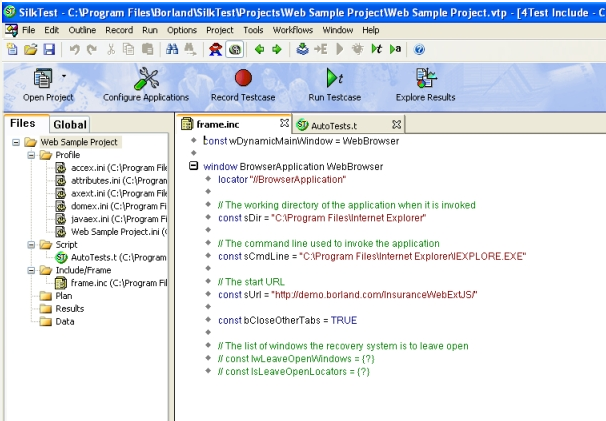
Task: Select the Plan folder
Action: pyautogui.click(x=56, y=296)
